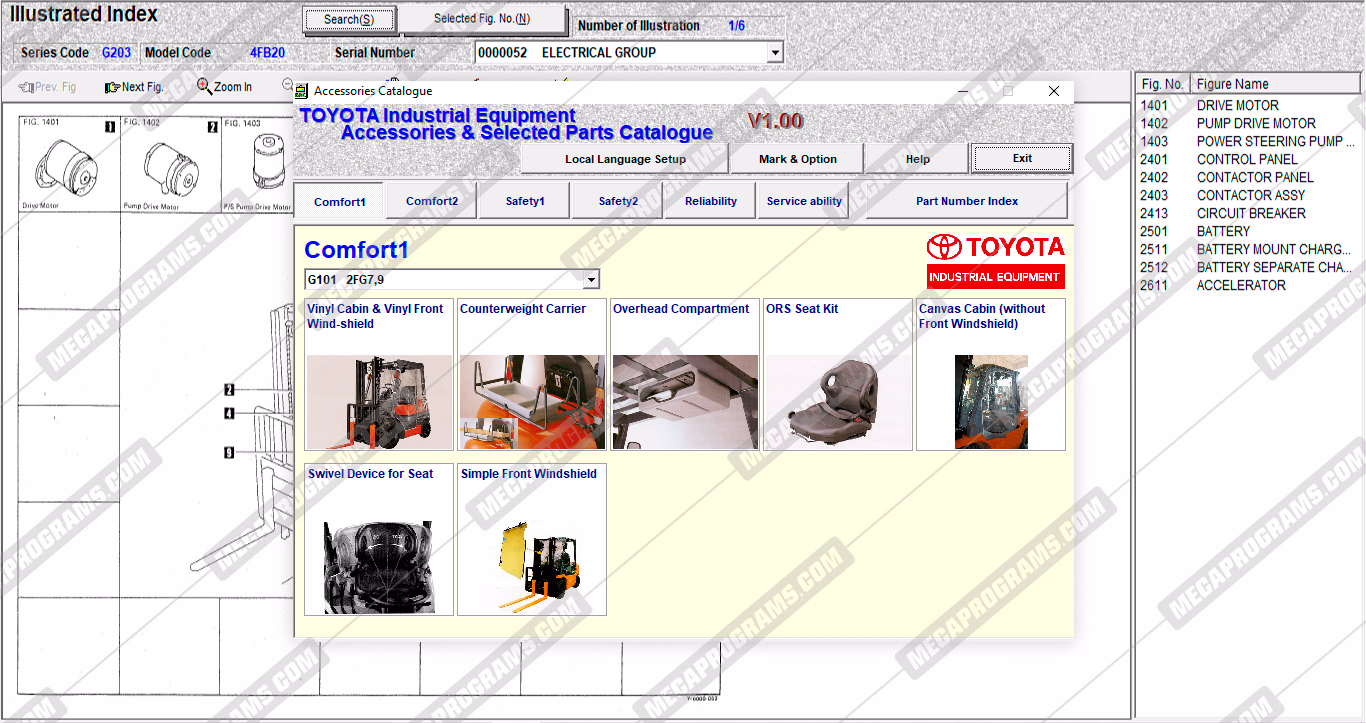Select CIRCUIT BREAKER in the figure list
This screenshot has width=1366, height=723.
pos(1250,213)
